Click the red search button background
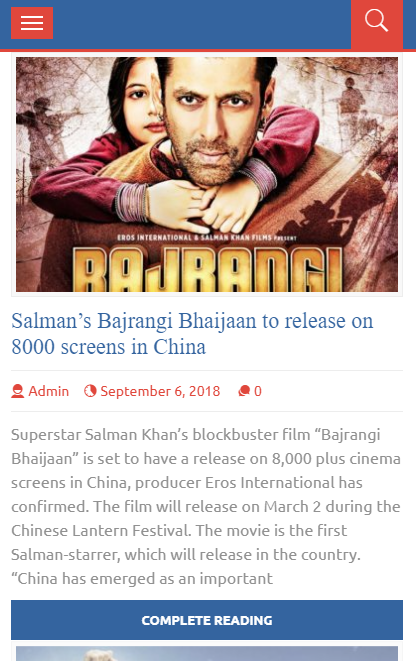Image resolution: width=416 pixels, height=661 pixels. point(377,24)
